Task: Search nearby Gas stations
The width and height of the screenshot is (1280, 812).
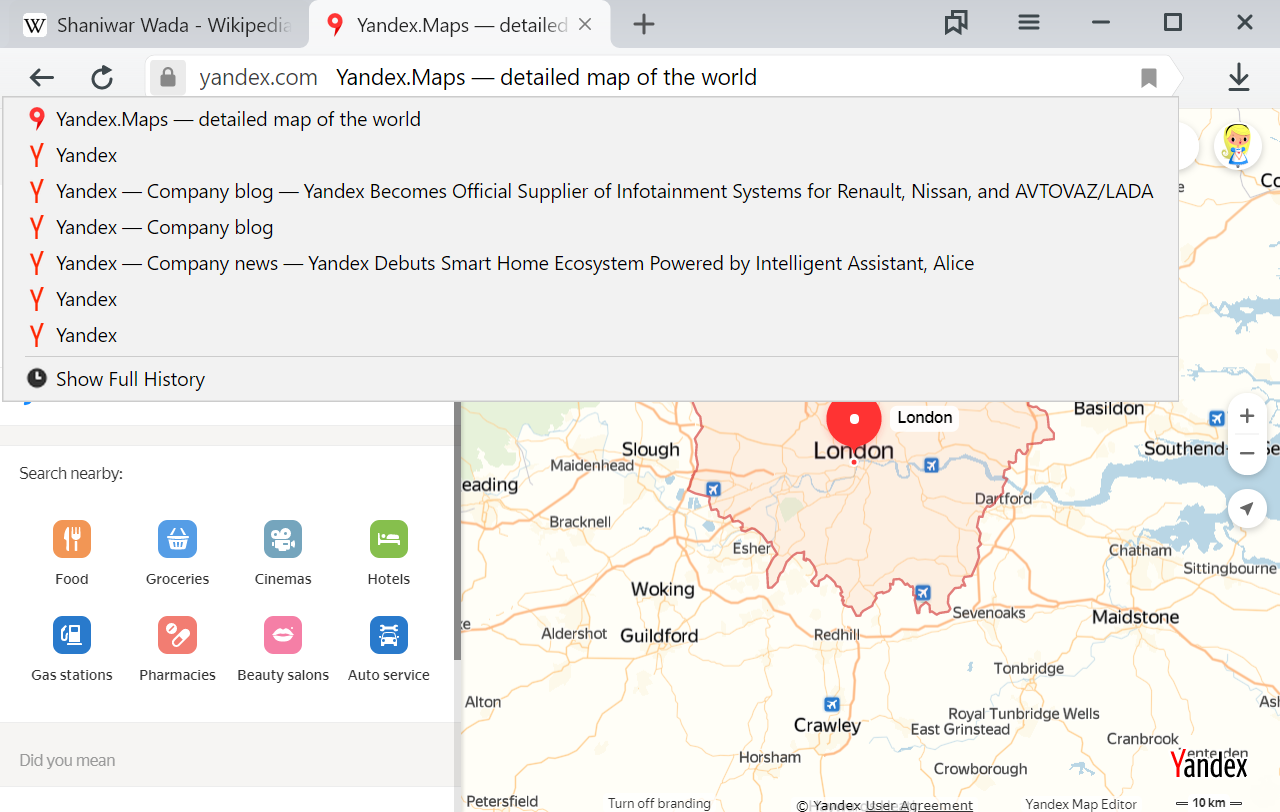Action: pos(72,649)
